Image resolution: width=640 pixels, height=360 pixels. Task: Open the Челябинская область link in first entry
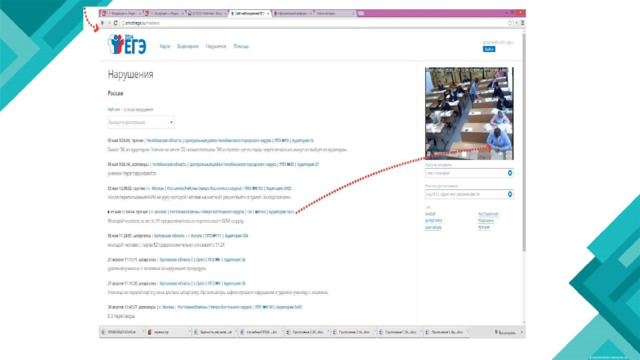(164, 140)
